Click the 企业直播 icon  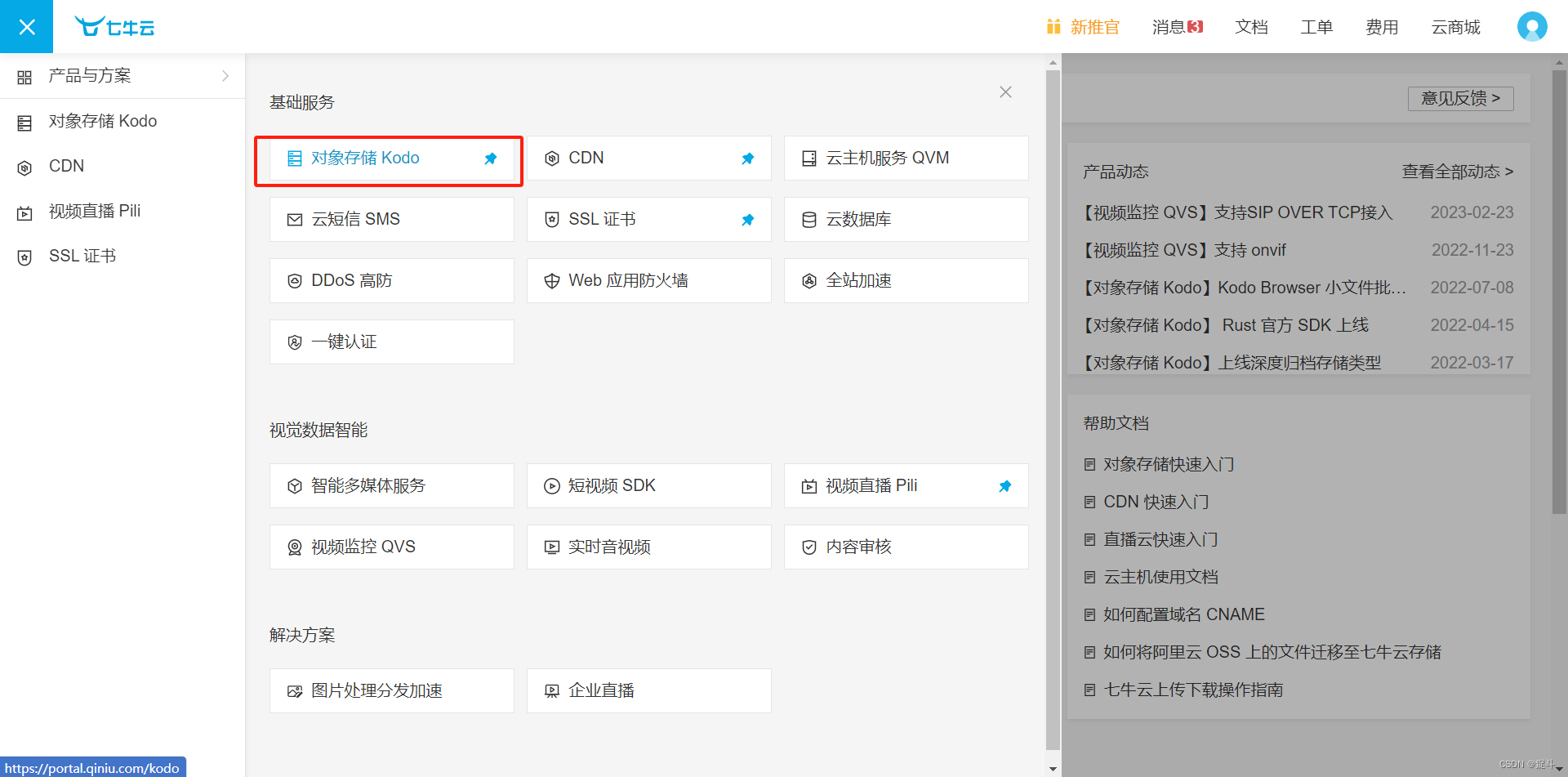(552, 691)
